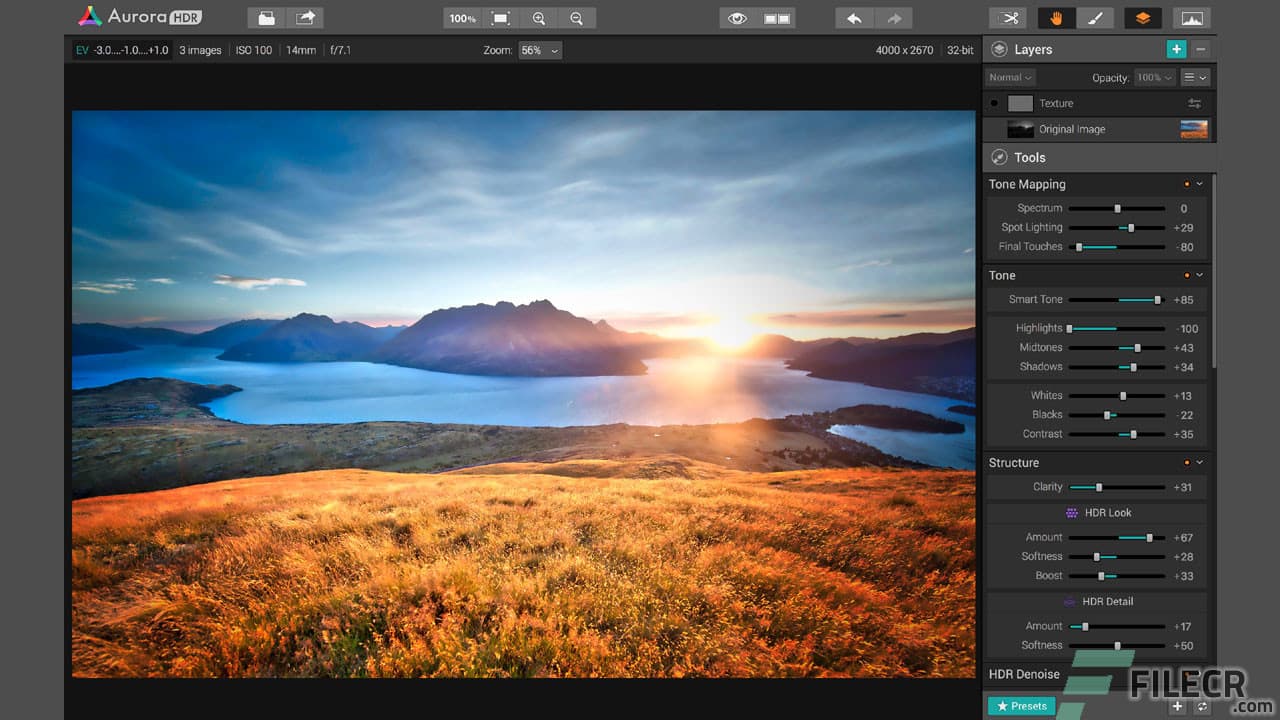The height and width of the screenshot is (720, 1280).
Task: Select the Crop tool
Action: click(x=1008, y=17)
